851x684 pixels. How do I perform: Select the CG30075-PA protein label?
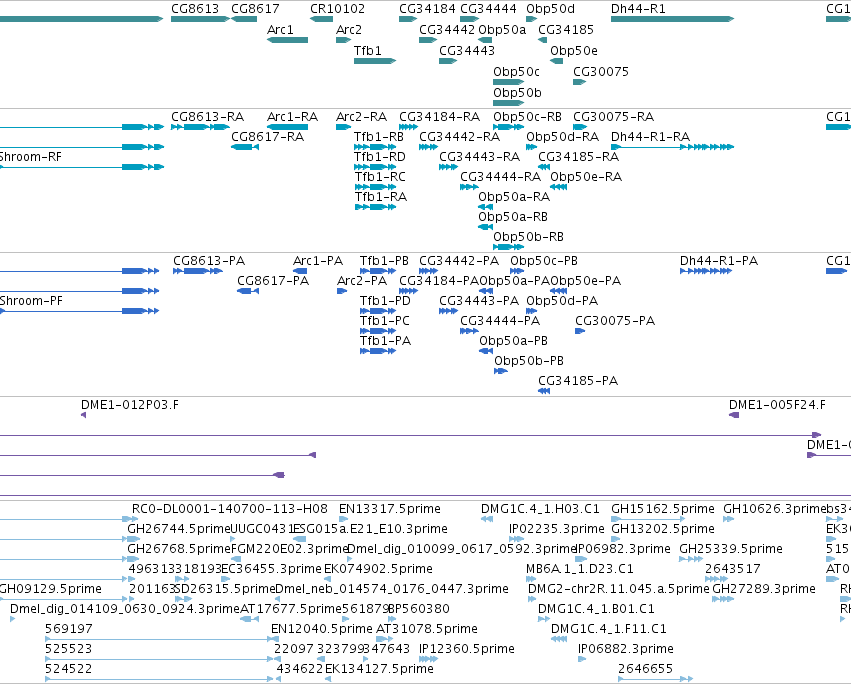tap(615, 321)
